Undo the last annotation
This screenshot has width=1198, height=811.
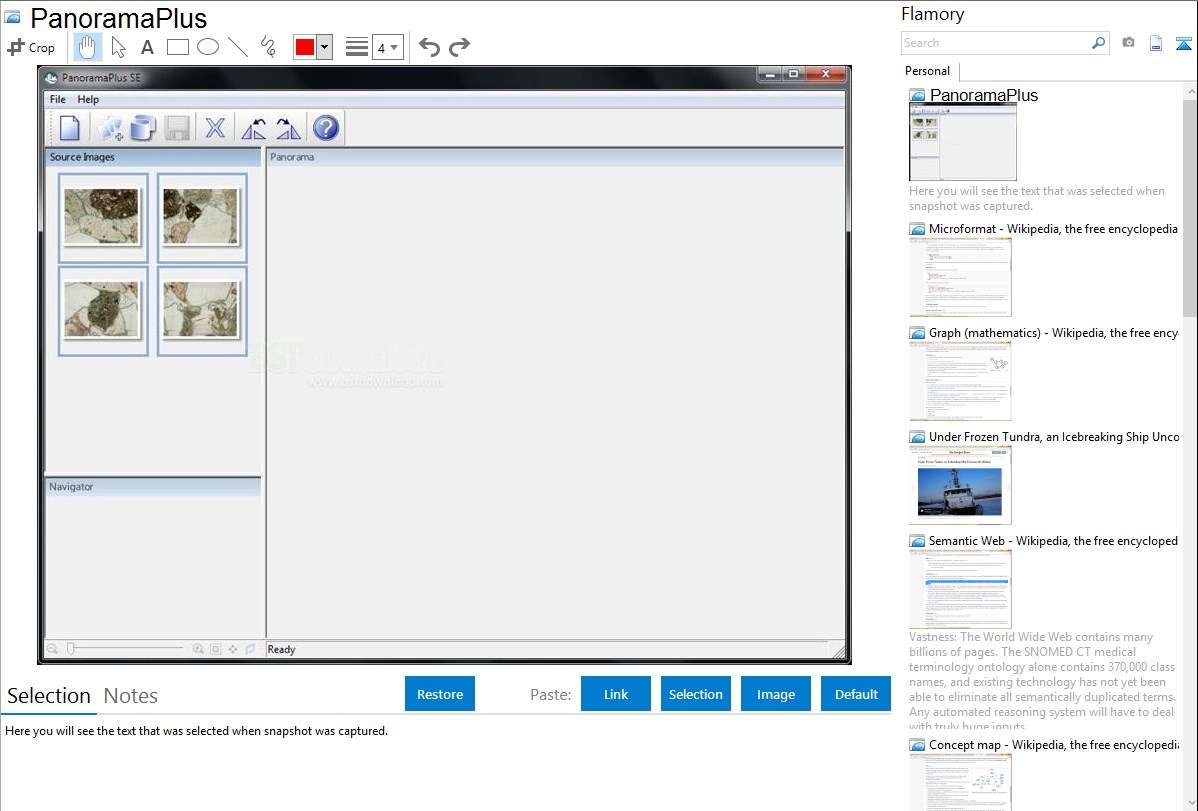click(x=429, y=47)
